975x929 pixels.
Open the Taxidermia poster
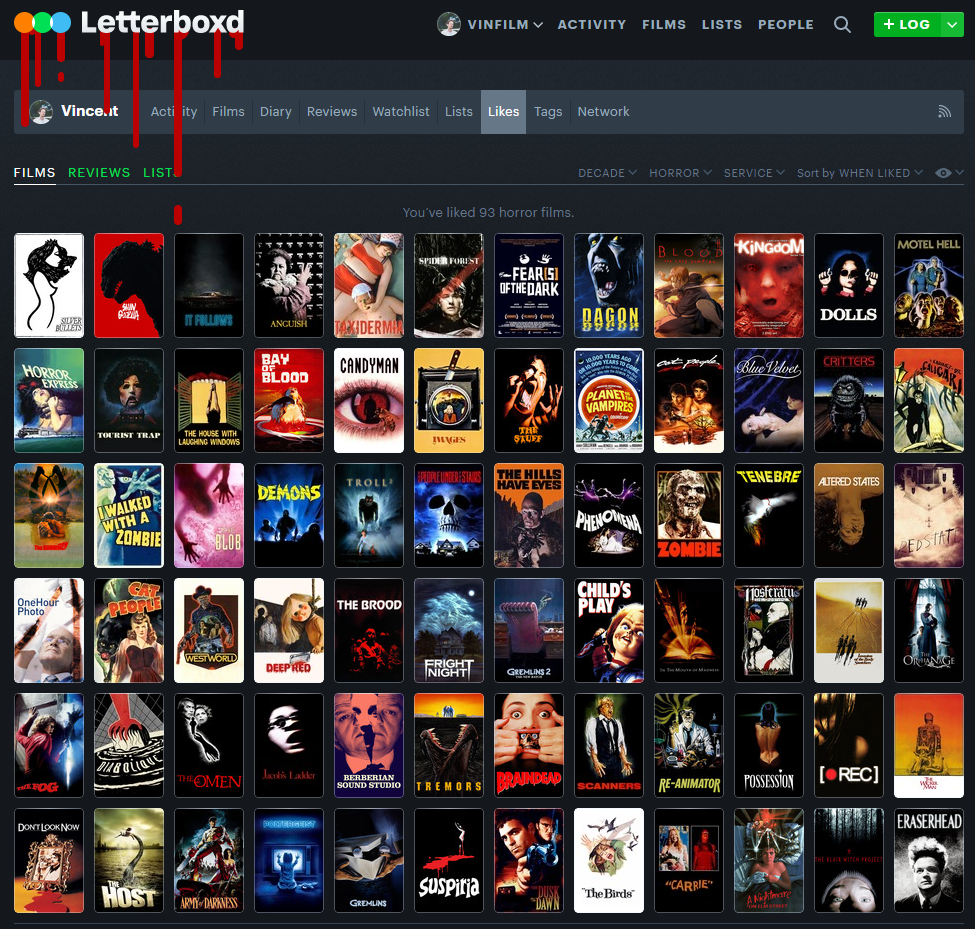(x=369, y=285)
